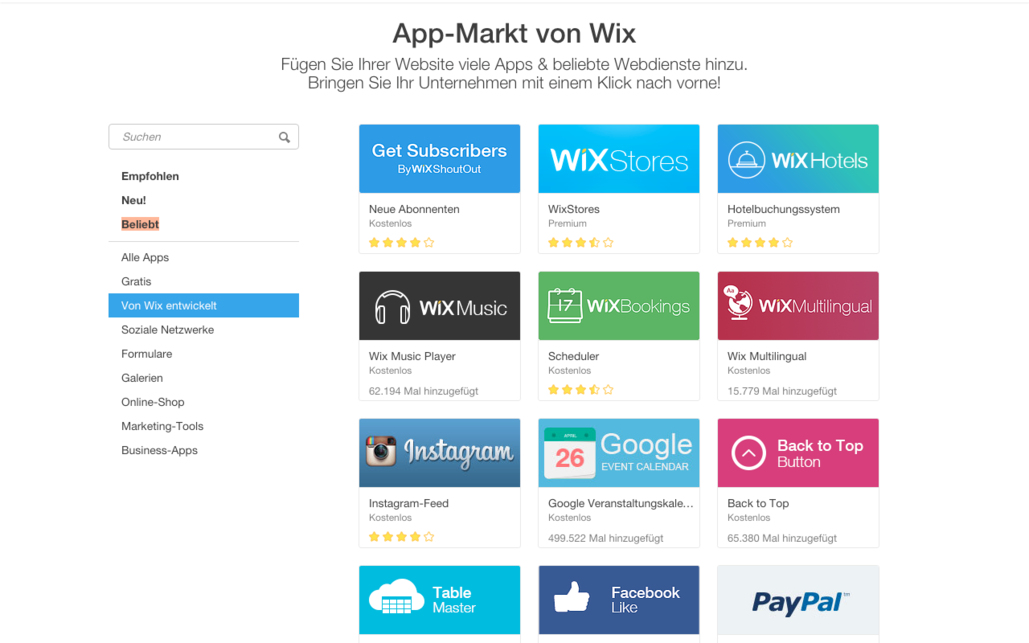
Task: Focus the Suchen search field
Action: [x=203, y=137]
